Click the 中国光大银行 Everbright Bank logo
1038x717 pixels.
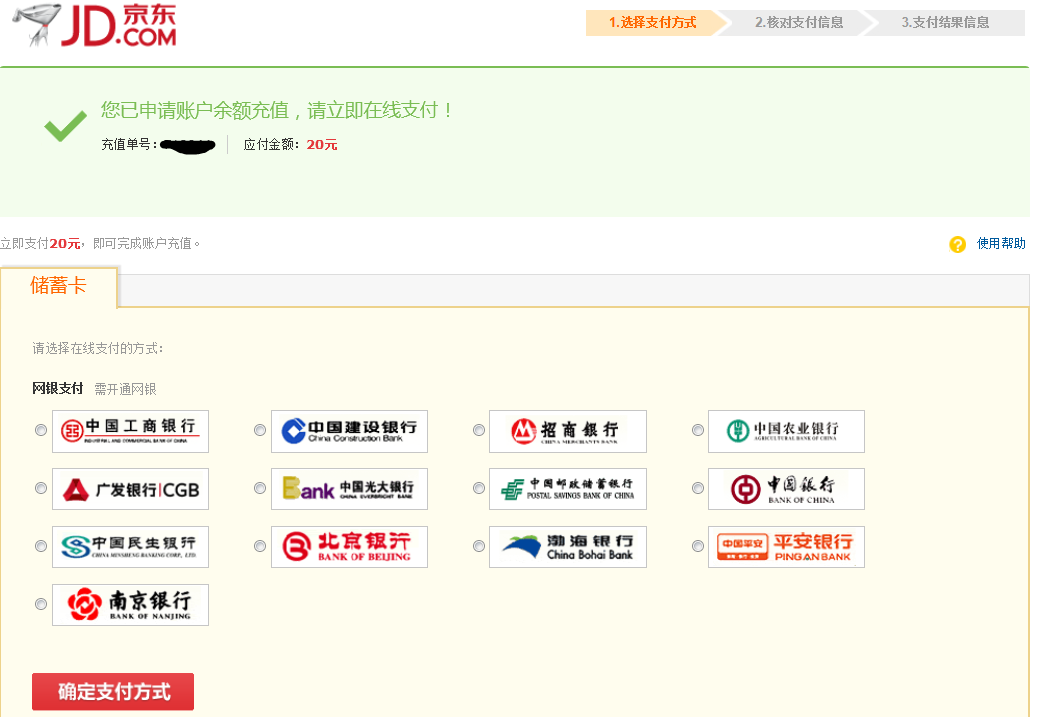click(x=349, y=489)
